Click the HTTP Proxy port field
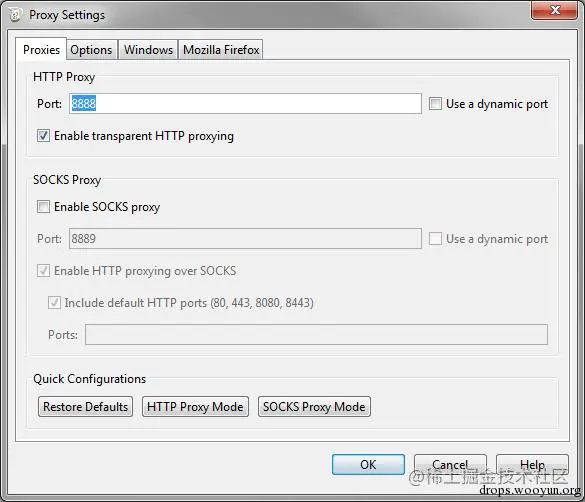This screenshot has height=502, width=585. pos(245,104)
